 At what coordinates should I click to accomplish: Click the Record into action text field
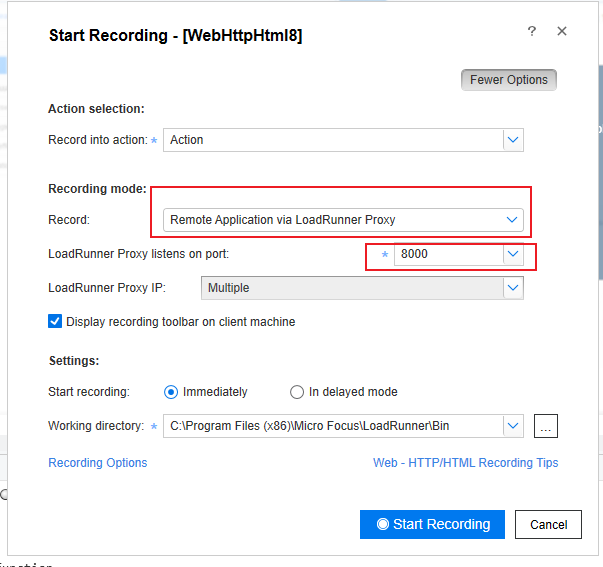tap(332, 140)
